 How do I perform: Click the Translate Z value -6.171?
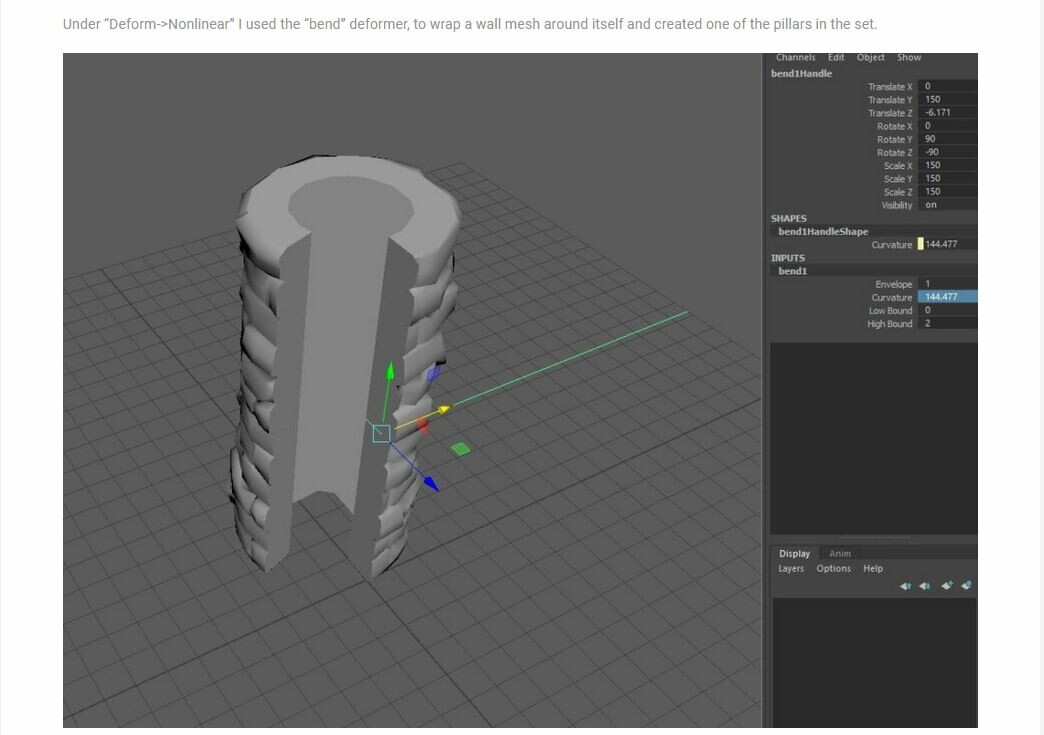pyautogui.click(x=947, y=113)
